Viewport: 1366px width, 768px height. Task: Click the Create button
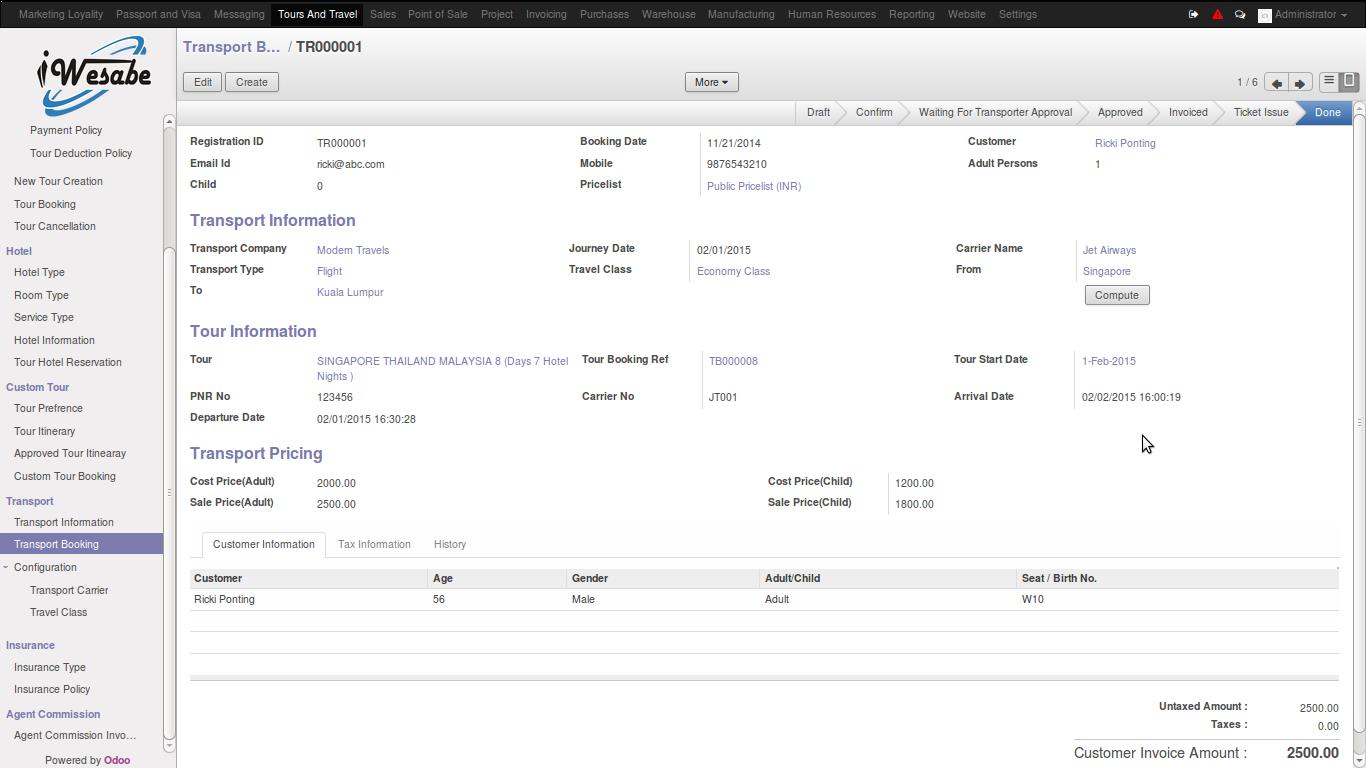pyautogui.click(x=252, y=82)
